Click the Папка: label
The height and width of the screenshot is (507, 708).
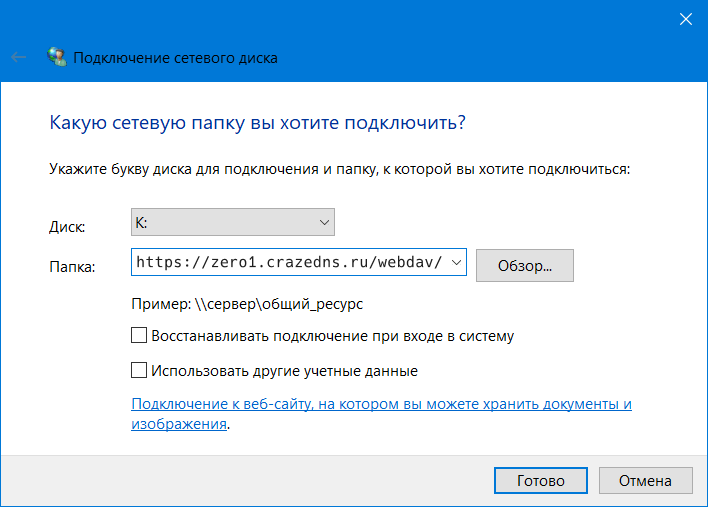pyautogui.click(x=72, y=267)
